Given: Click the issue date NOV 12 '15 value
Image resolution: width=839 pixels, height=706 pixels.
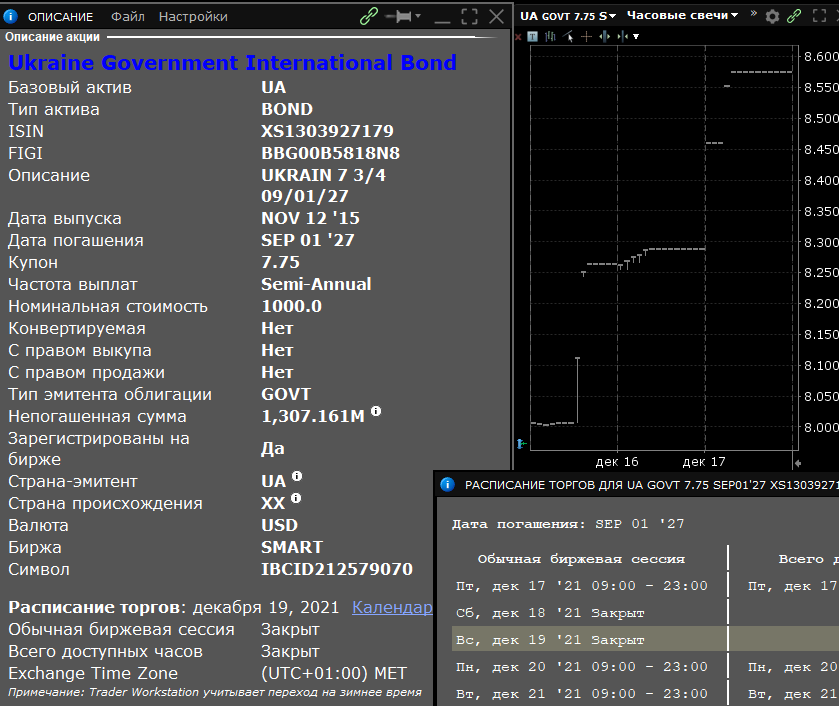Looking at the screenshot, I should point(310,218).
